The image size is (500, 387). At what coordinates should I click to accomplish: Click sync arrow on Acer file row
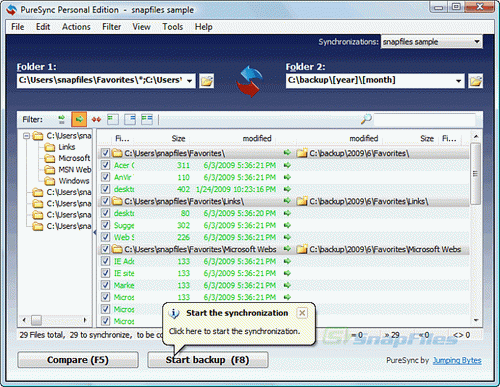click(287, 165)
